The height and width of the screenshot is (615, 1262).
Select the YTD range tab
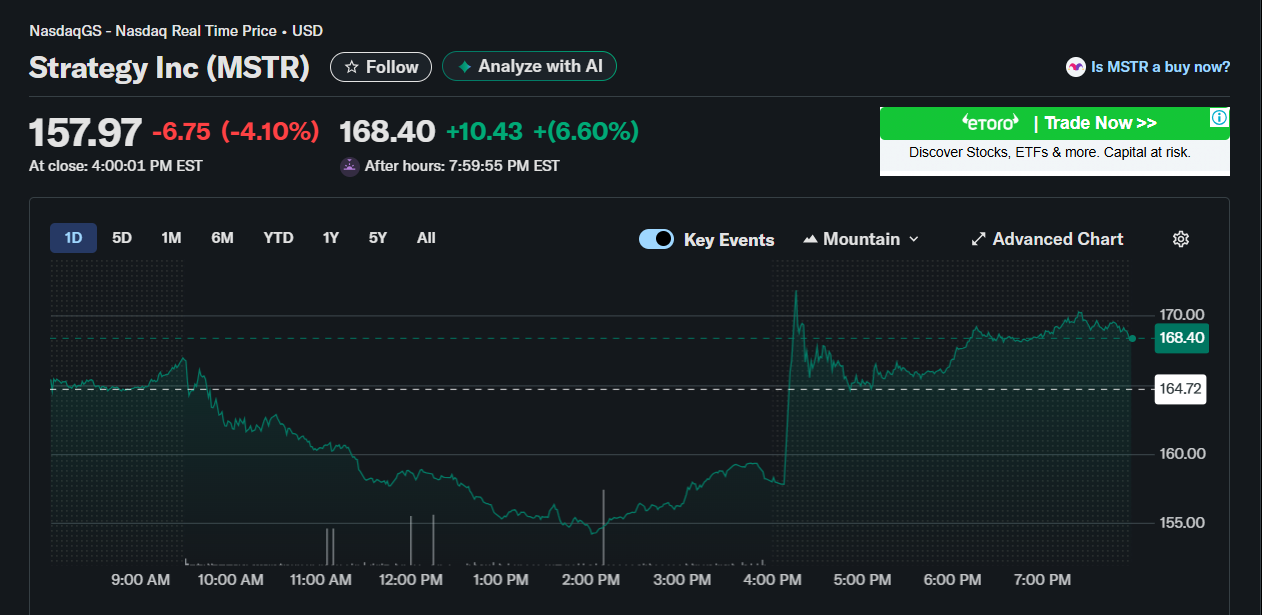point(278,238)
